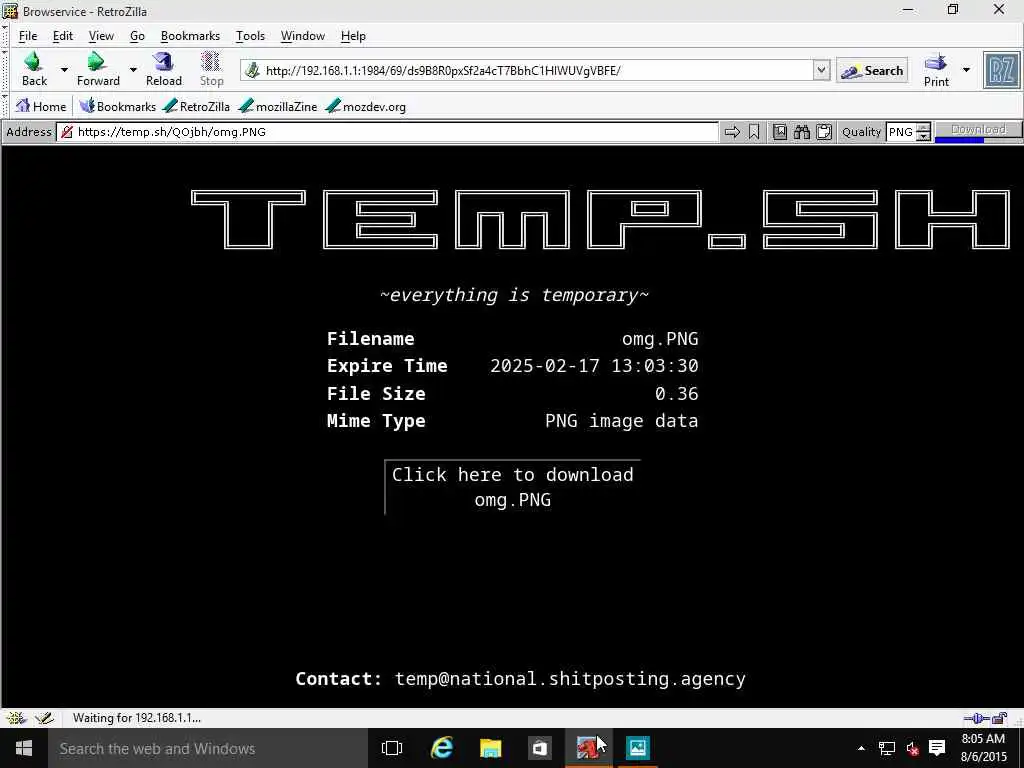Go forward with the Forward button
This screenshot has height=768, width=1024.
pos(98,69)
